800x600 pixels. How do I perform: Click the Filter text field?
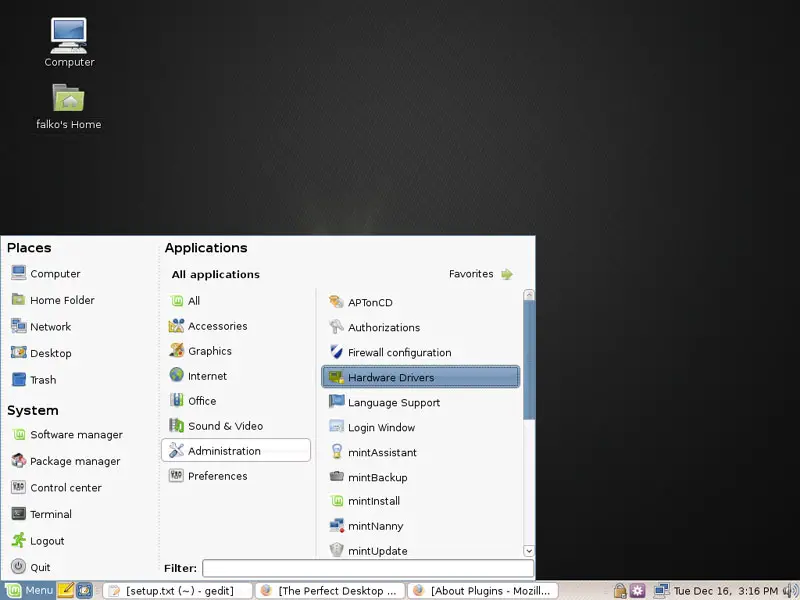coord(368,568)
